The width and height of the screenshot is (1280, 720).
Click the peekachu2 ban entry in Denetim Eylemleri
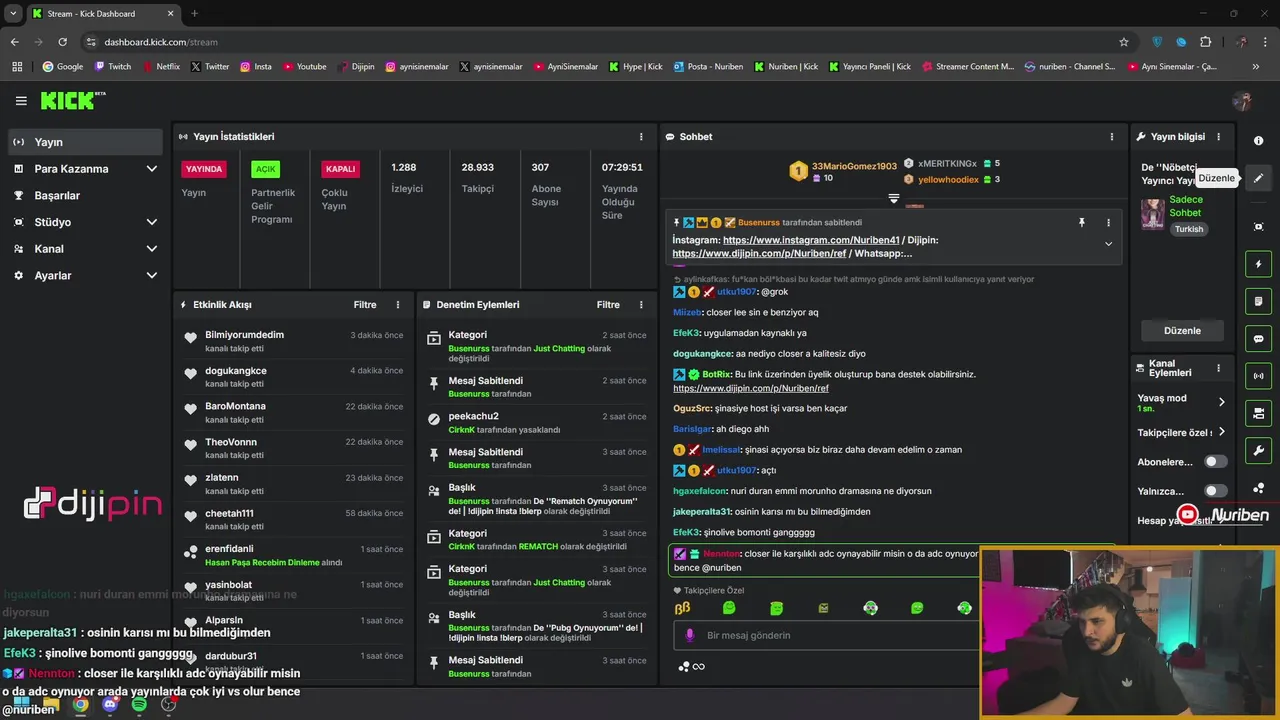click(x=536, y=422)
